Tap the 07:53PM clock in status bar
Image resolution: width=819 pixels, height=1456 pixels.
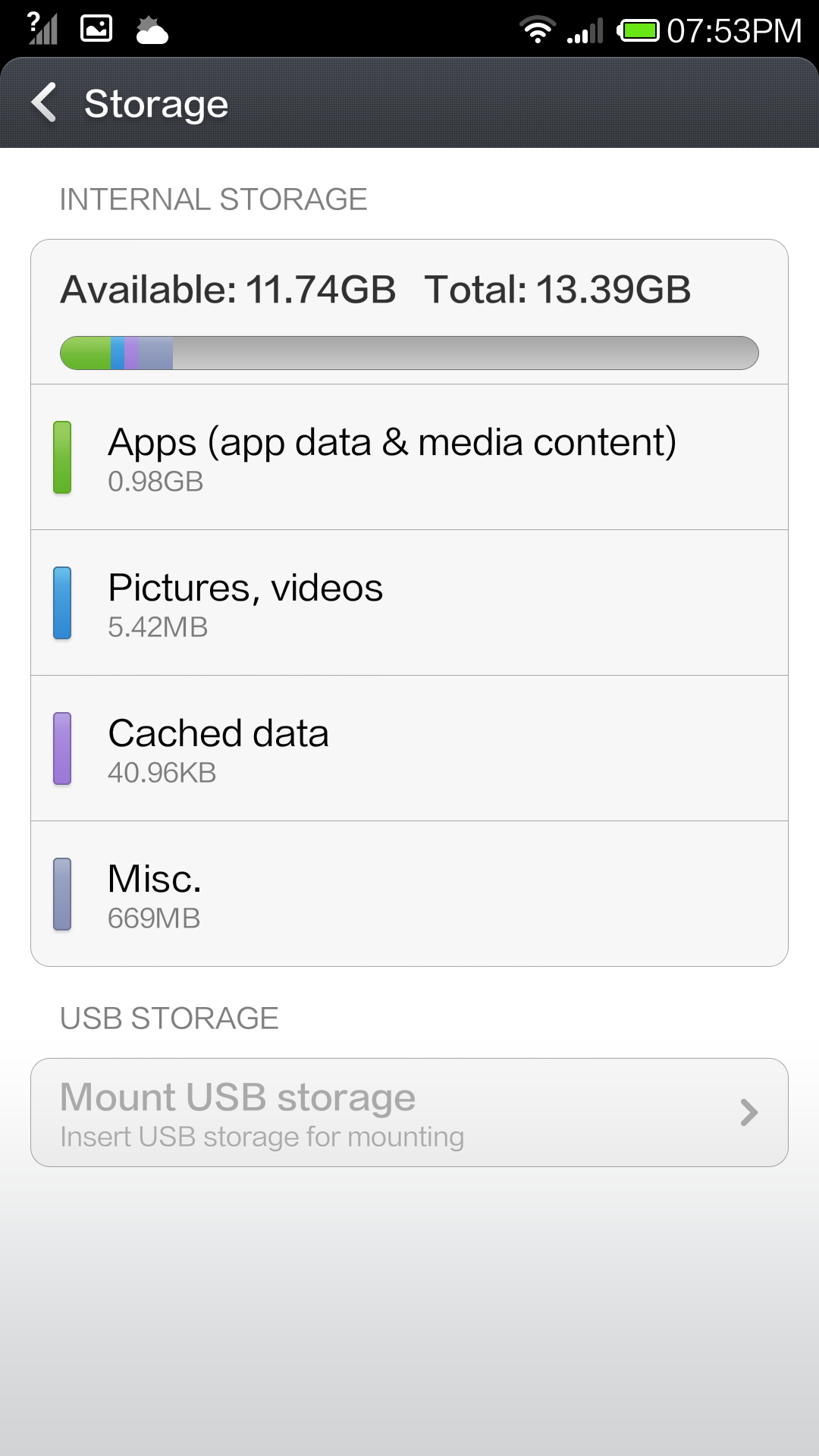(x=733, y=31)
